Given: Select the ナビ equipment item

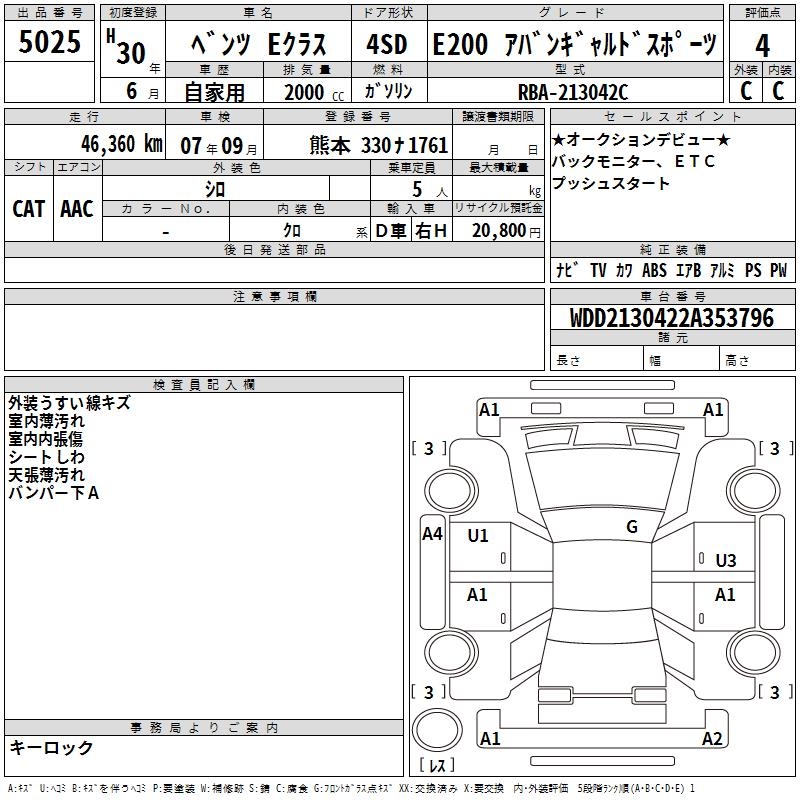Looking at the screenshot, I should pos(566,271).
